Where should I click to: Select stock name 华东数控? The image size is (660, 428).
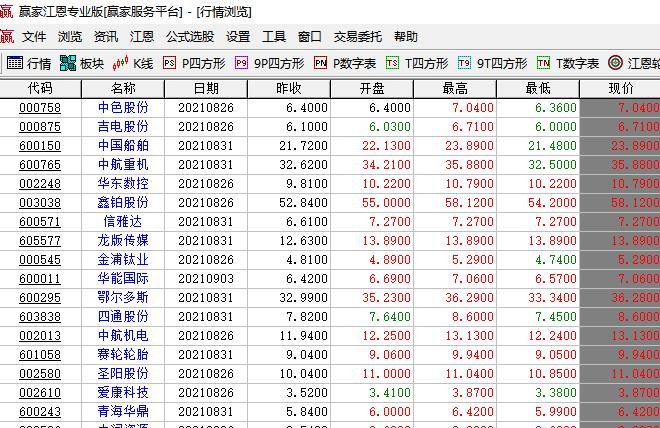(x=123, y=183)
